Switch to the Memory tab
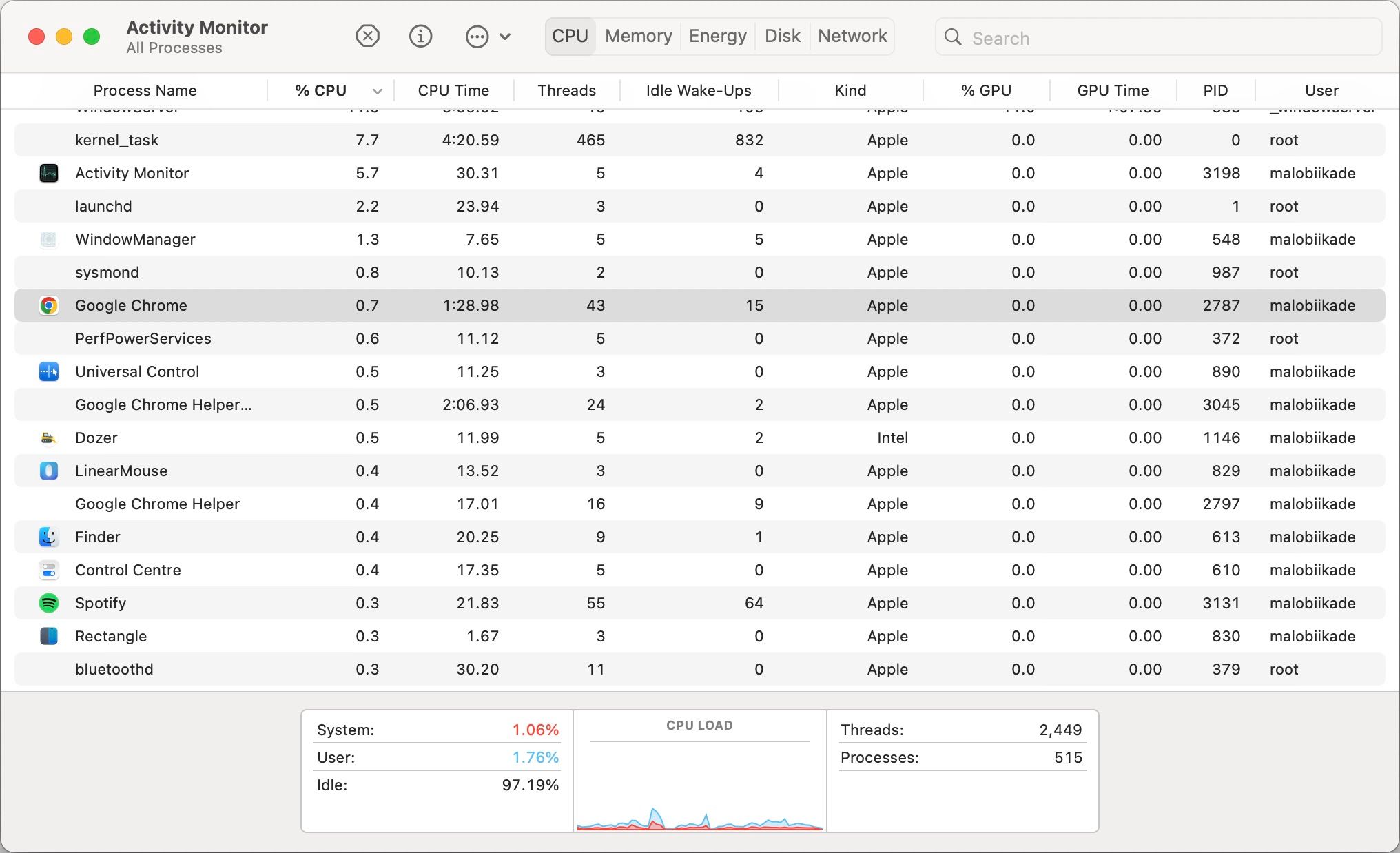Image resolution: width=1400 pixels, height=853 pixels. tap(639, 37)
